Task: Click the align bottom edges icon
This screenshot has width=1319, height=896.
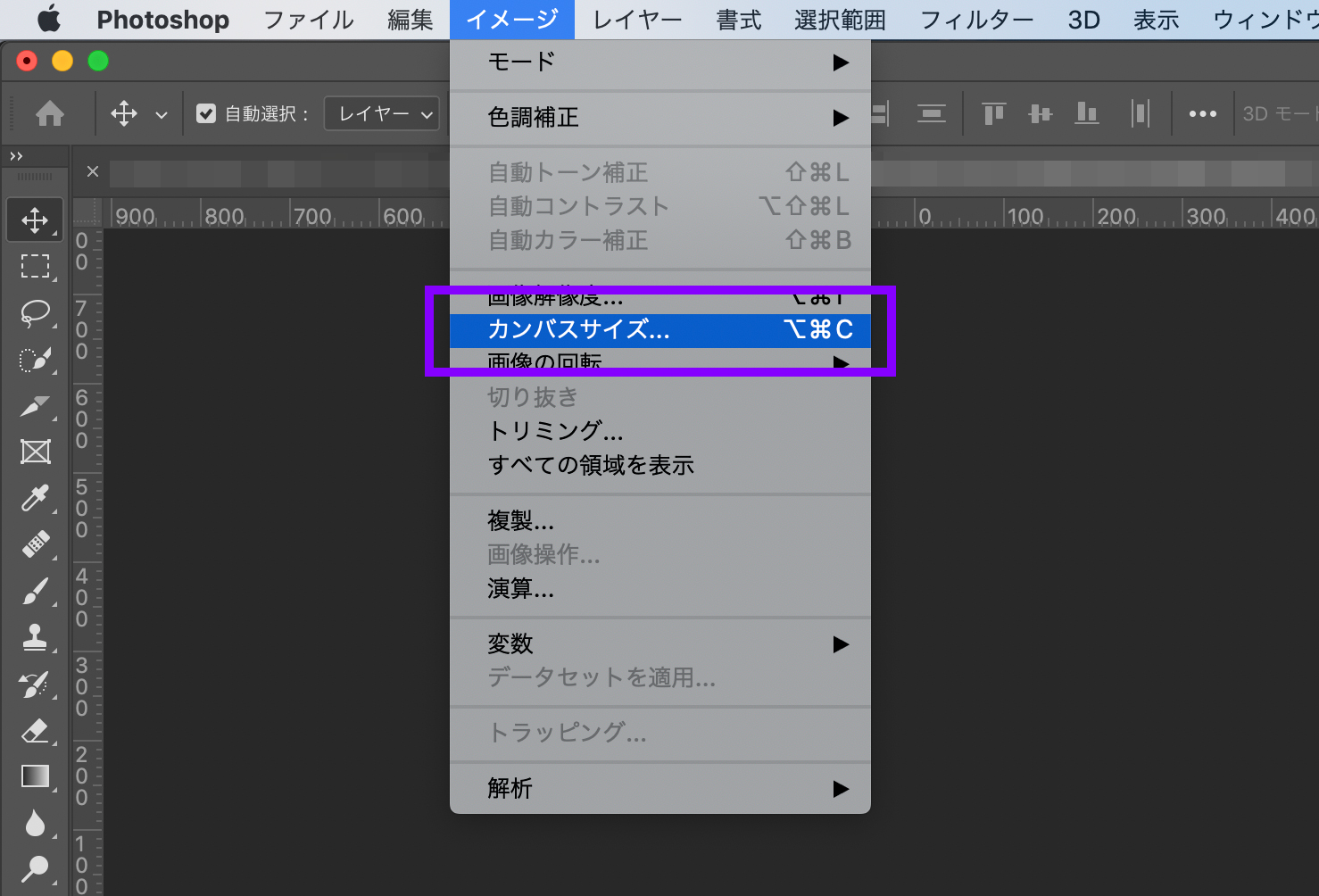Action: point(1086,113)
